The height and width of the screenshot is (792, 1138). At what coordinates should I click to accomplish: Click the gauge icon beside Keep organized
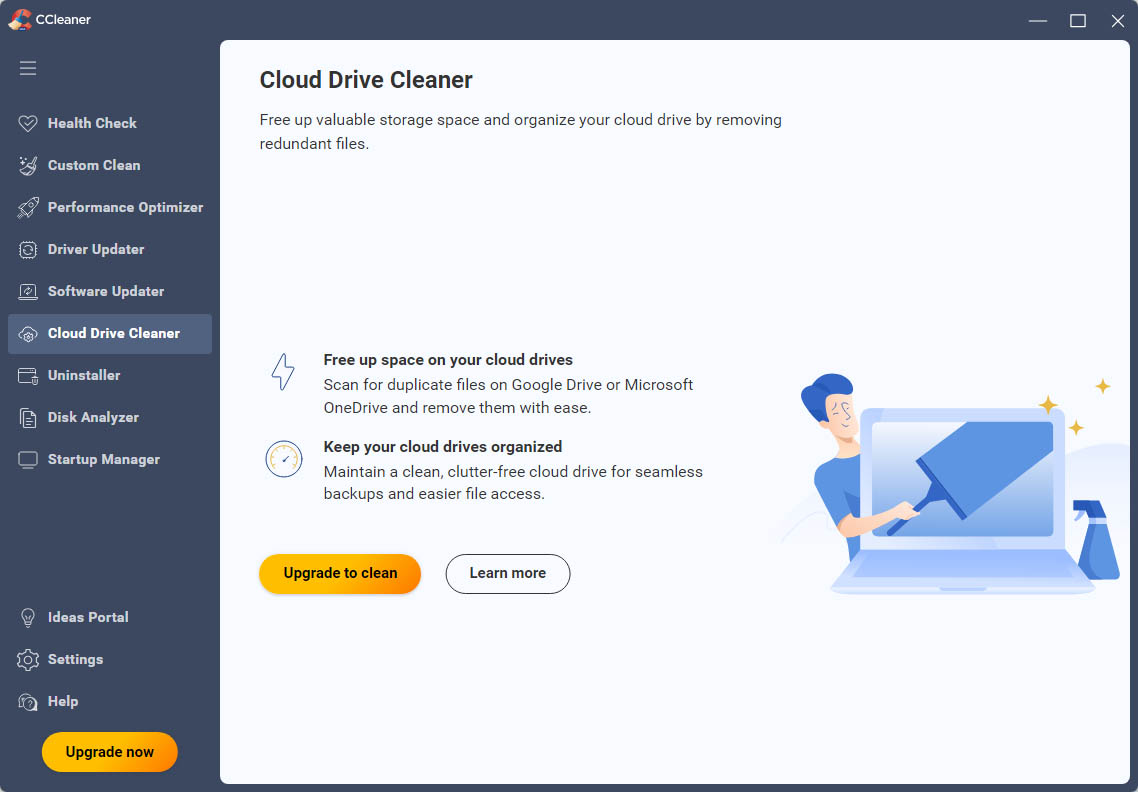[284, 459]
